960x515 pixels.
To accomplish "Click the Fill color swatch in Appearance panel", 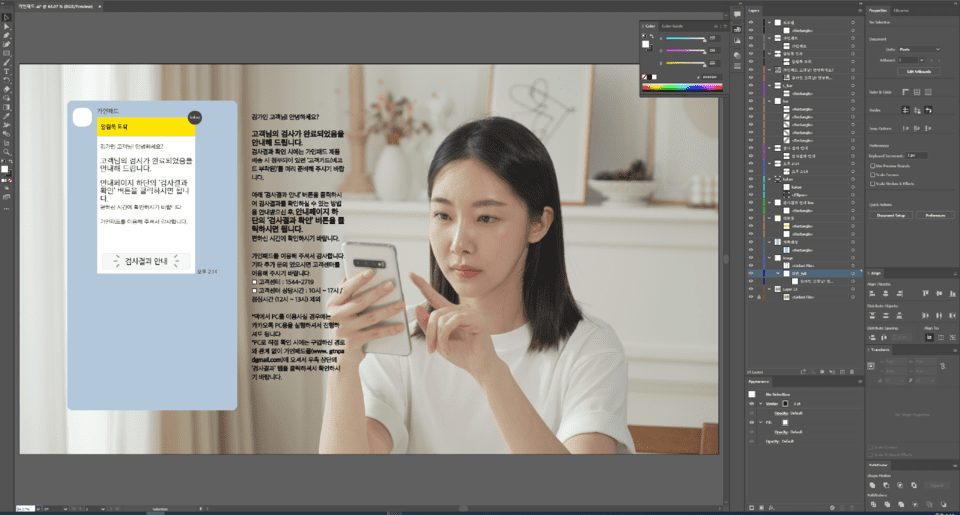I will (x=786, y=423).
